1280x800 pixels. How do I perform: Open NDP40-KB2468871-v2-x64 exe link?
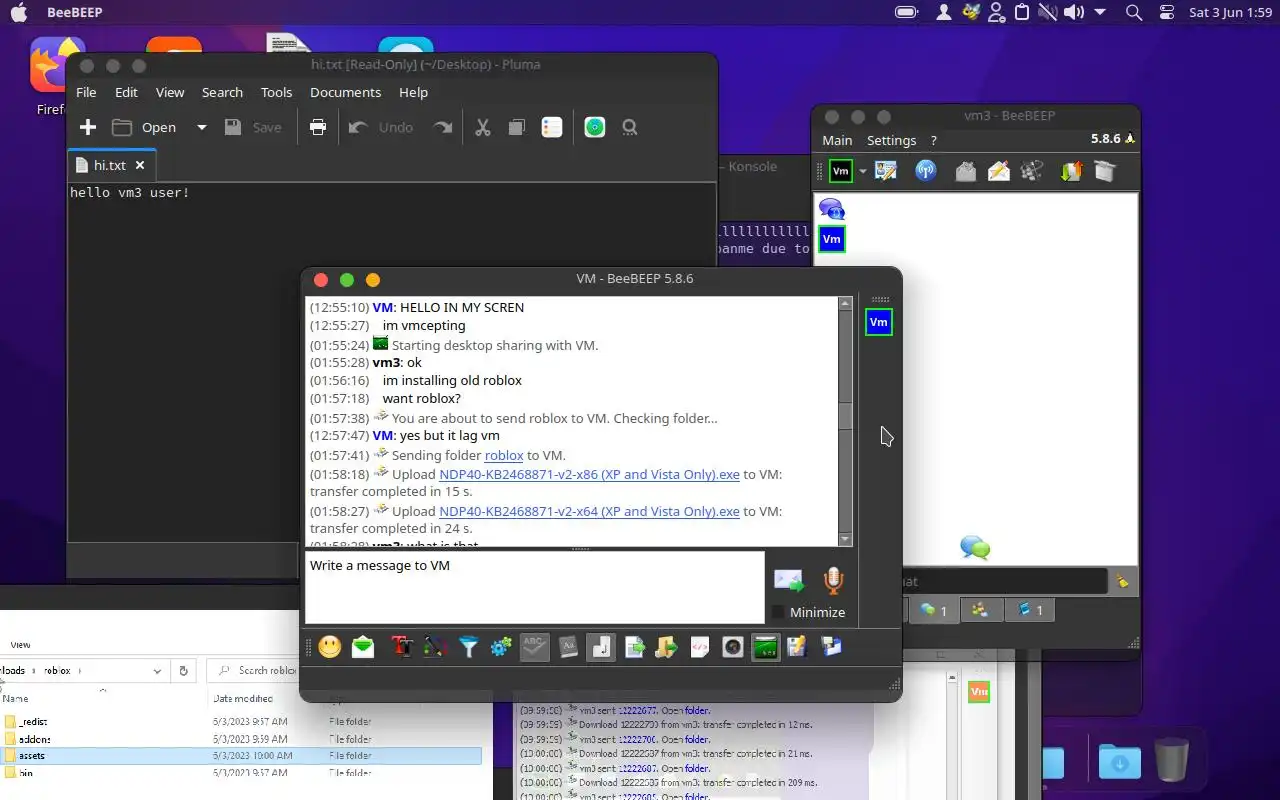pyautogui.click(x=589, y=511)
